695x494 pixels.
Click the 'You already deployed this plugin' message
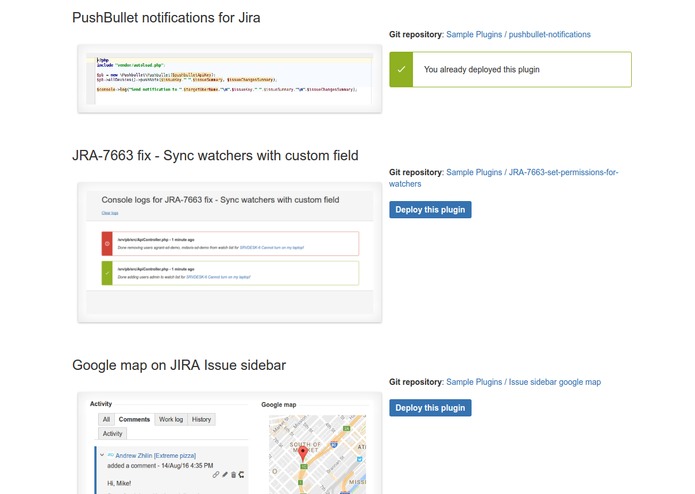click(482, 70)
